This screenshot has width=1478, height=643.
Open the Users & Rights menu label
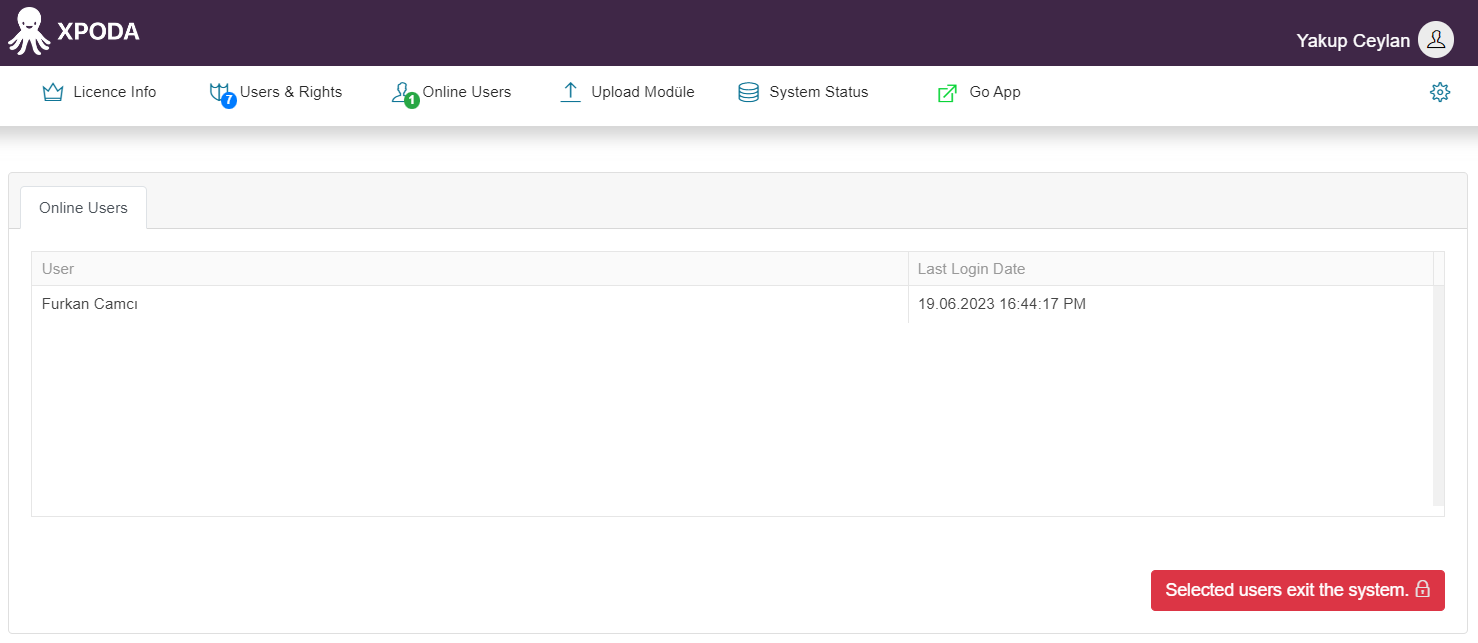pyautogui.click(x=291, y=92)
